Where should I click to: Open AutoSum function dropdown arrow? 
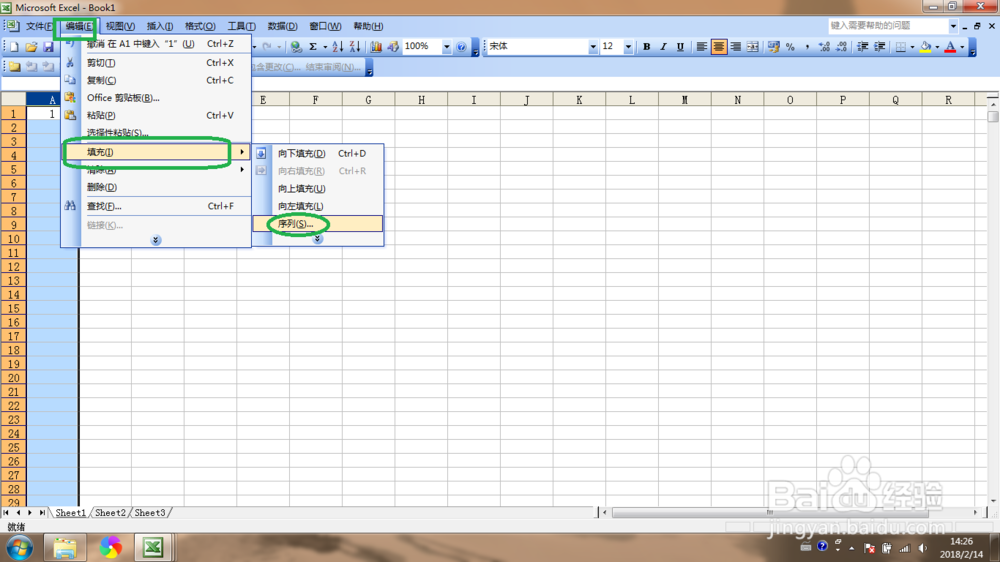pyautogui.click(x=325, y=47)
